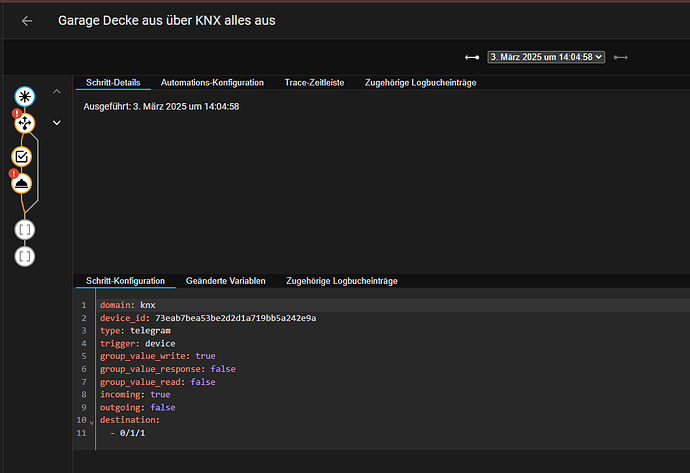Select the condition node with checkbox icon
690x473 pixels.
21,157
